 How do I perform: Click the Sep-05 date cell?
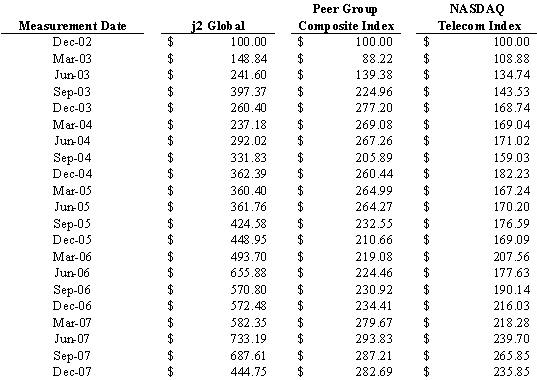pos(72,224)
